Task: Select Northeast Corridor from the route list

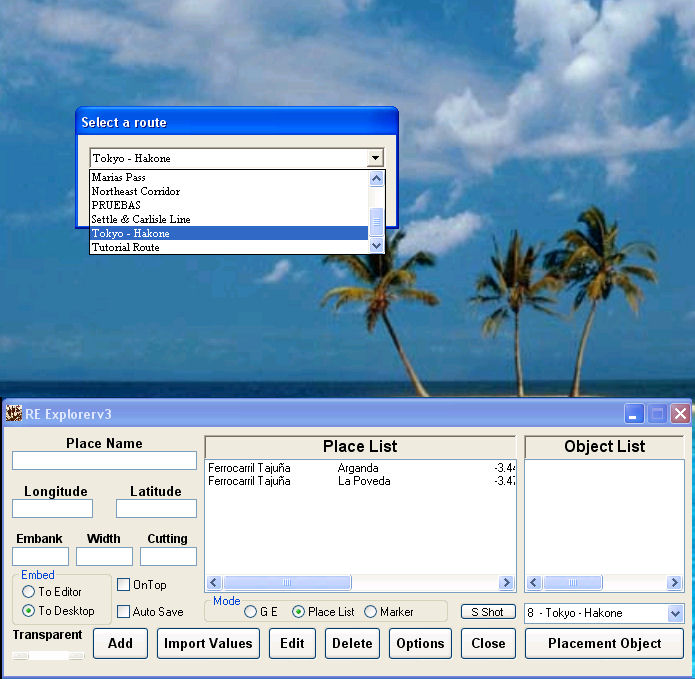Action: pyautogui.click(x=136, y=191)
